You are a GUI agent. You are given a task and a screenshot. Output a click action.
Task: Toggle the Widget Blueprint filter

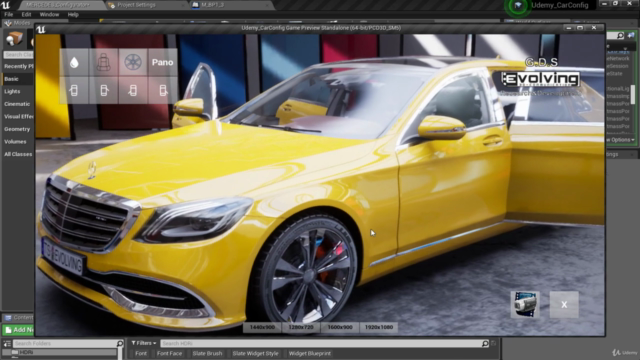pos(310,353)
